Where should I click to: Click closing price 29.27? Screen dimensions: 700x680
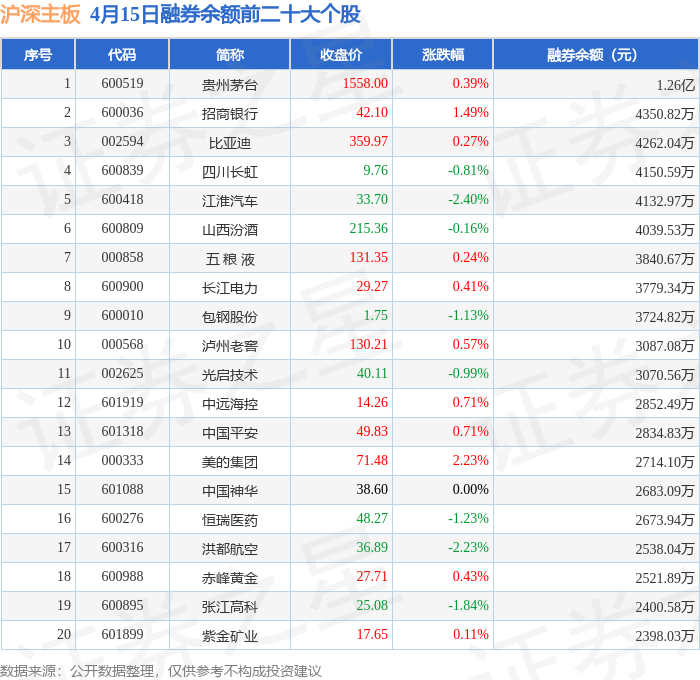tap(372, 287)
